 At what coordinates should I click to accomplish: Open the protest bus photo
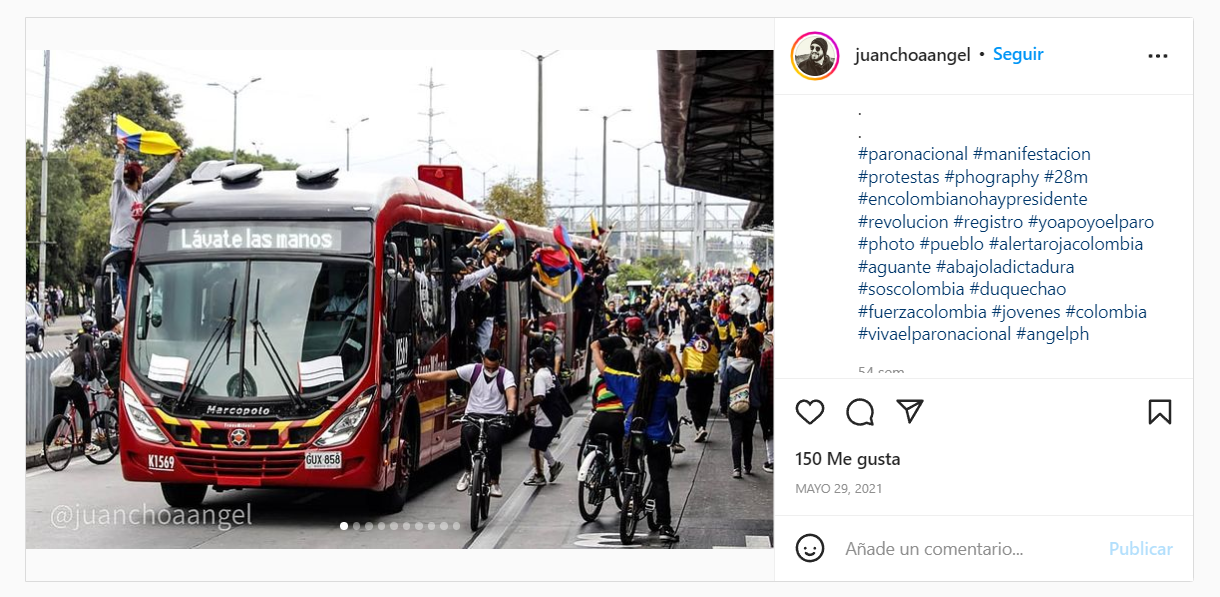399,299
